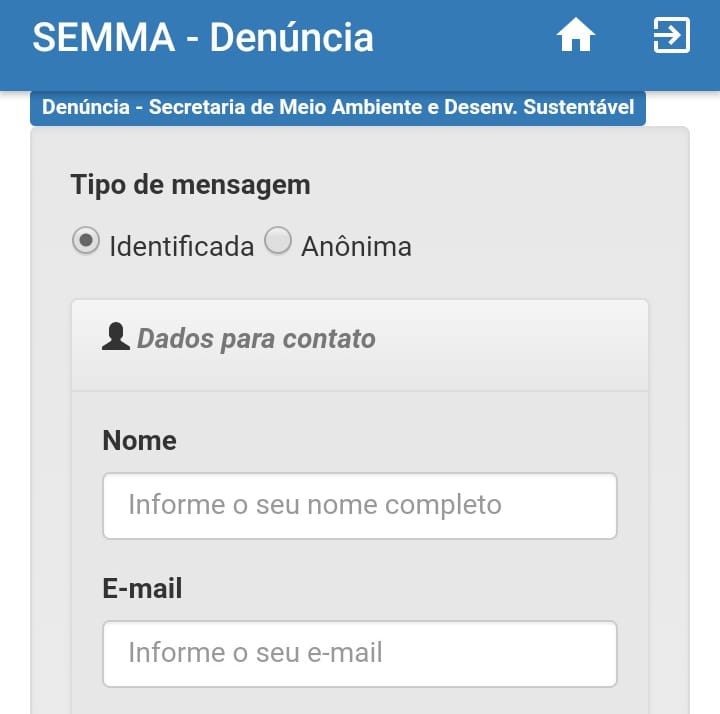The height and width of the screenshot is (714, 720).
Task: Click the Nome field label
Action: point(140,440)
